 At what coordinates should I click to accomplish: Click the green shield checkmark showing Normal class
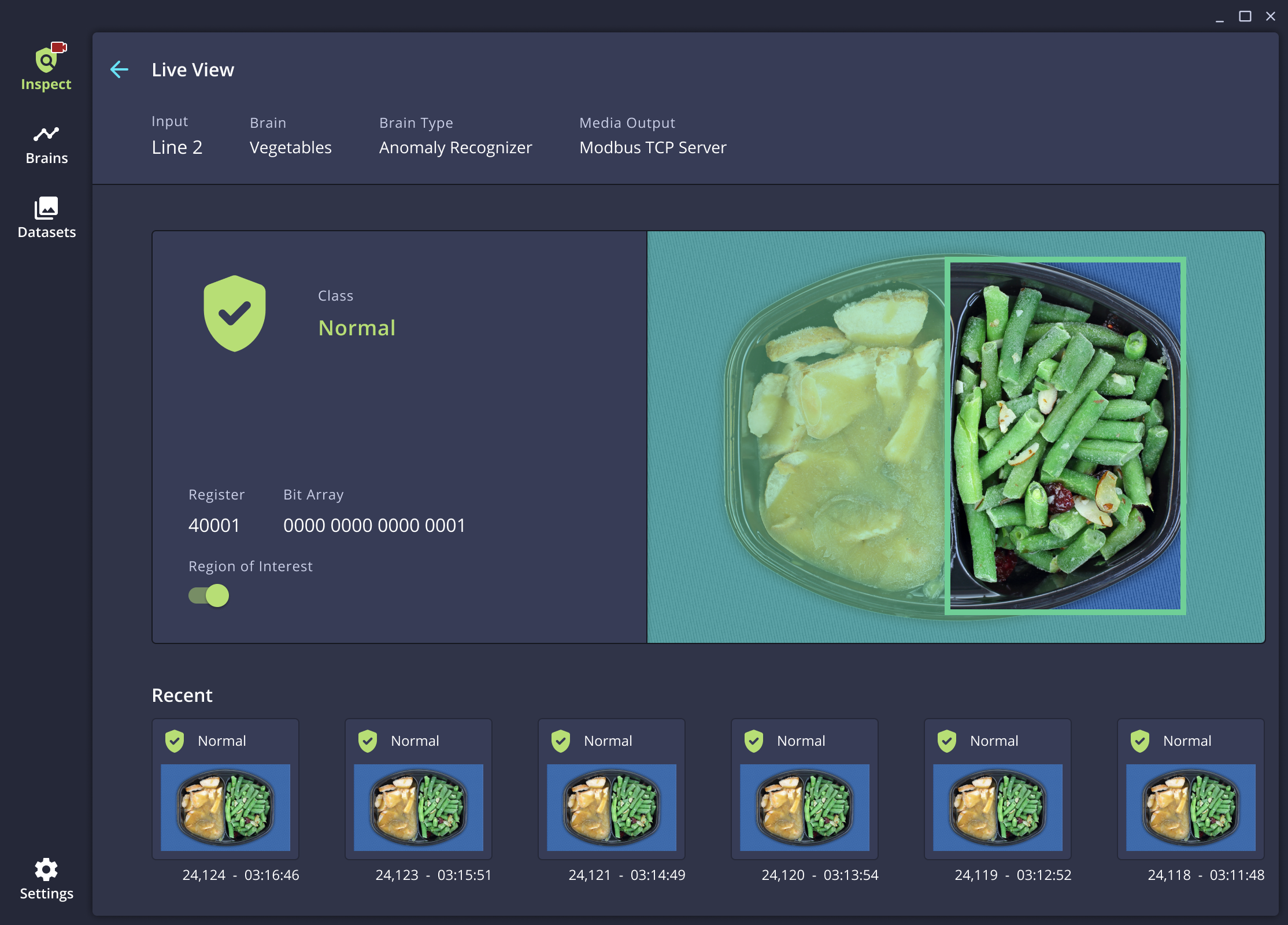[x=234, y=312]
